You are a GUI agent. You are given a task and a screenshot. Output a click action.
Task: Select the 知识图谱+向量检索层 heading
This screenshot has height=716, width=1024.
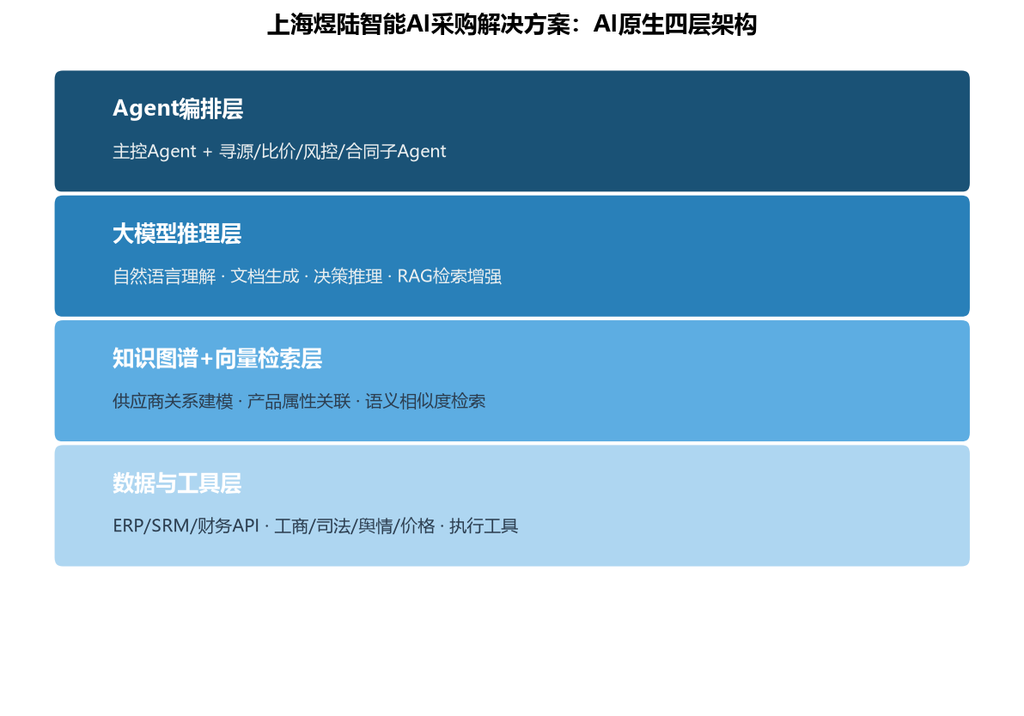click(217, 358)
